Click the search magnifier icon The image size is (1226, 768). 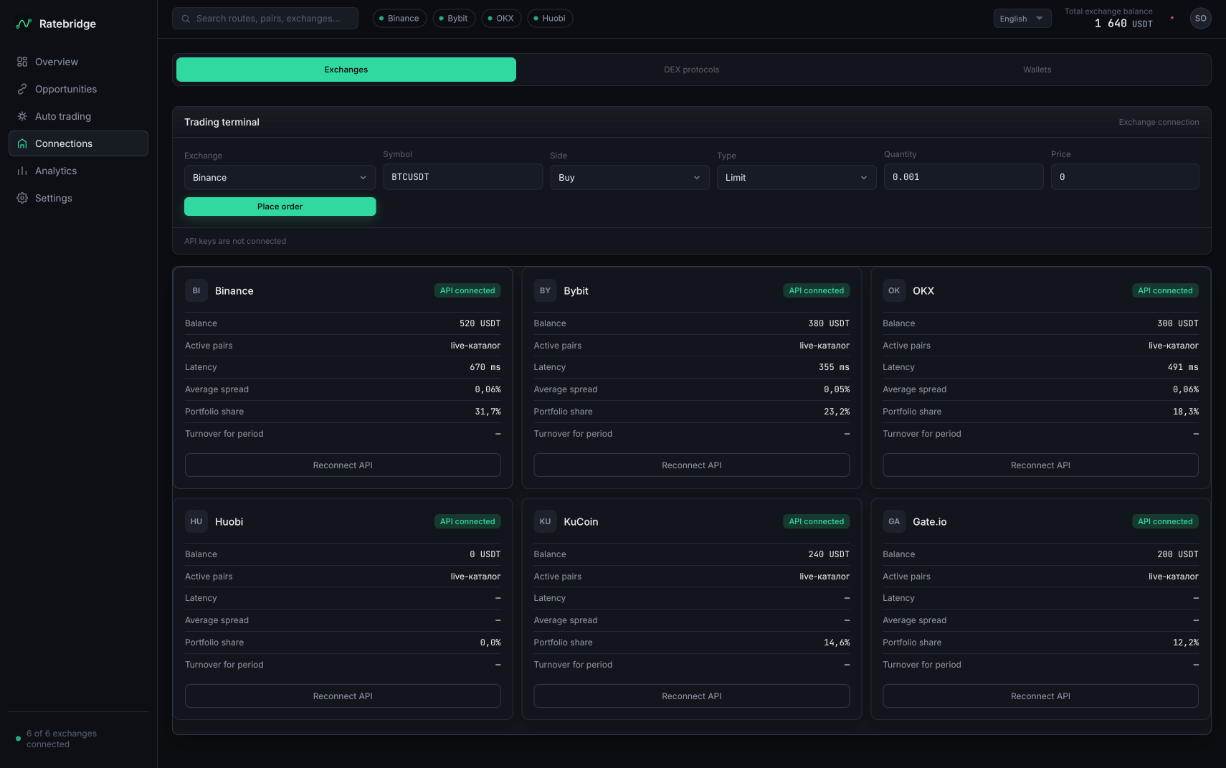pos(186,18)
